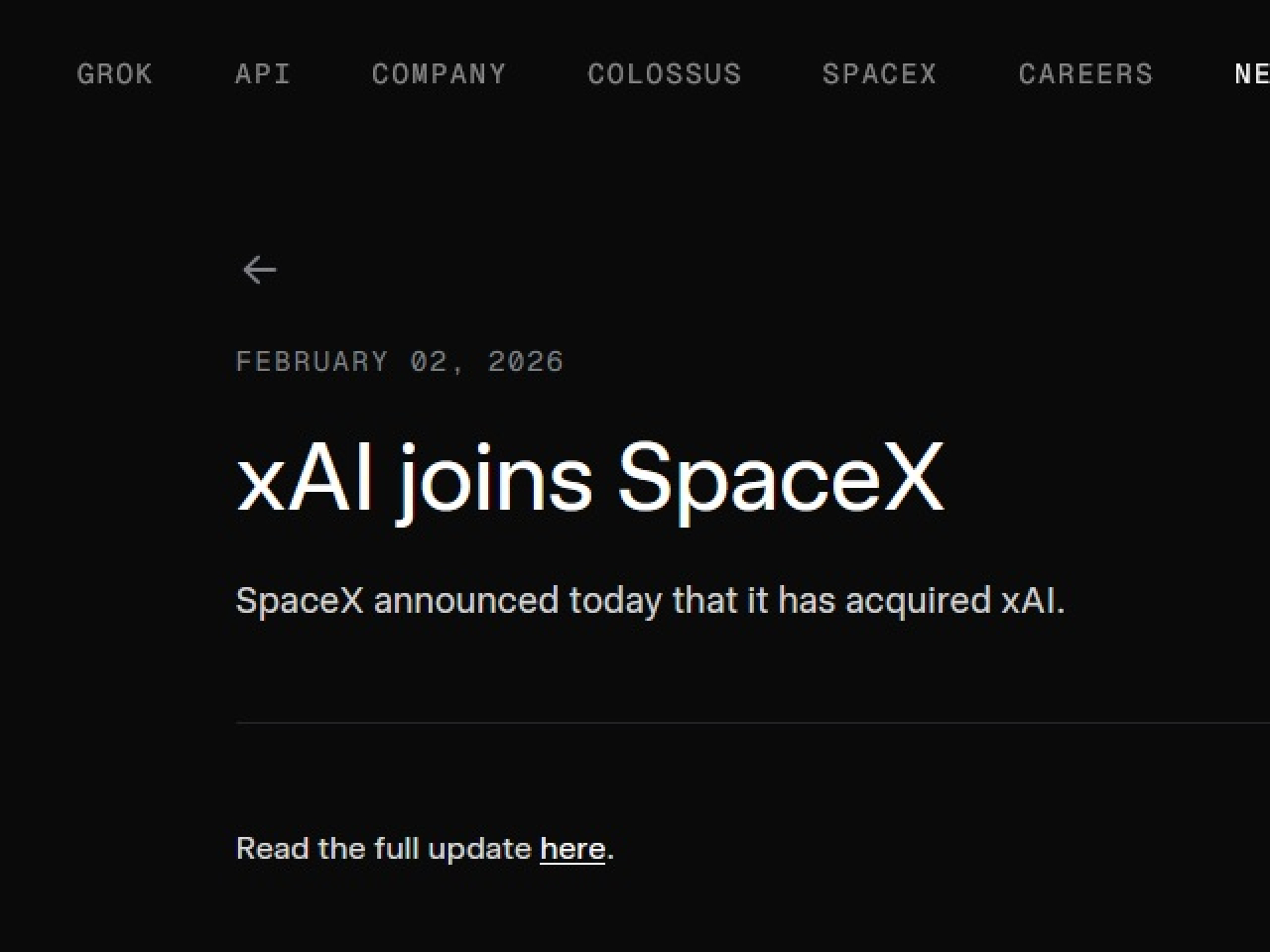Select the FEBRUARY 02, 2026 date label
The image size is (1270, 952).
pos(399,361)
